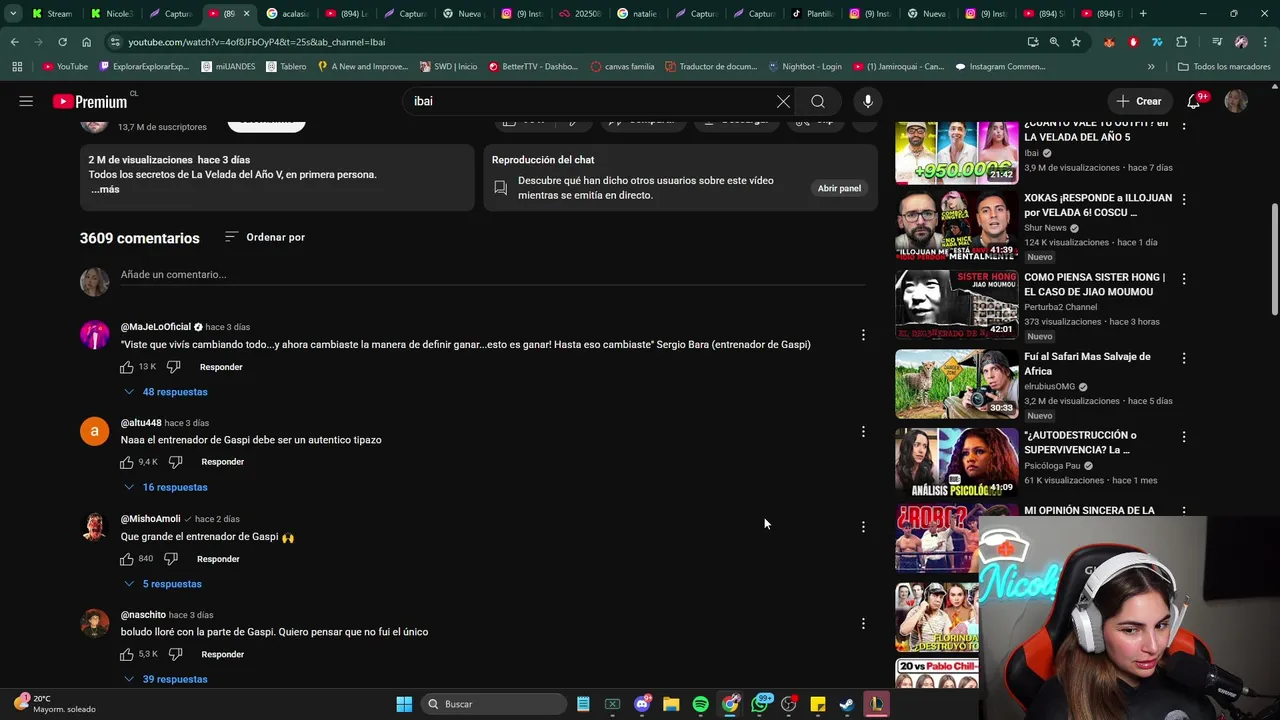This screenshot has height=720, width=1280.
Task: Open a new browser tab
Action: coord(1143,14)
